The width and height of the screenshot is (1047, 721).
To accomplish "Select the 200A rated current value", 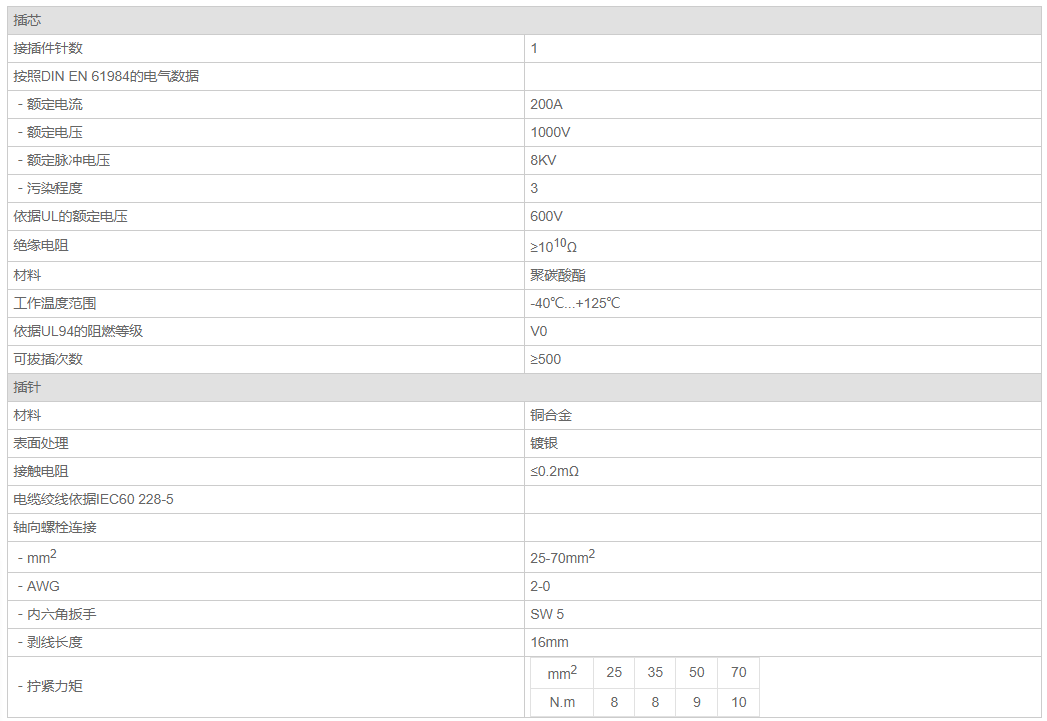I will [546, 104].
